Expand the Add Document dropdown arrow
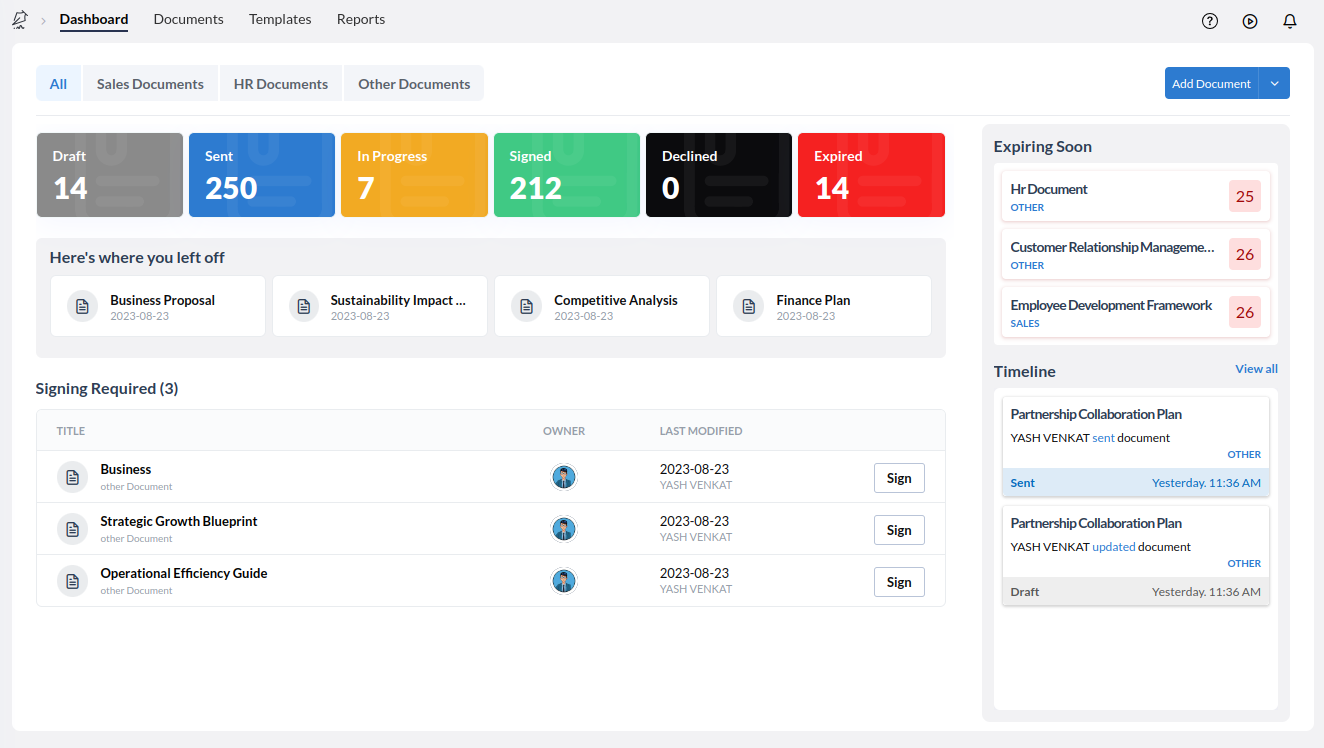 click(x=1274, y=83)
